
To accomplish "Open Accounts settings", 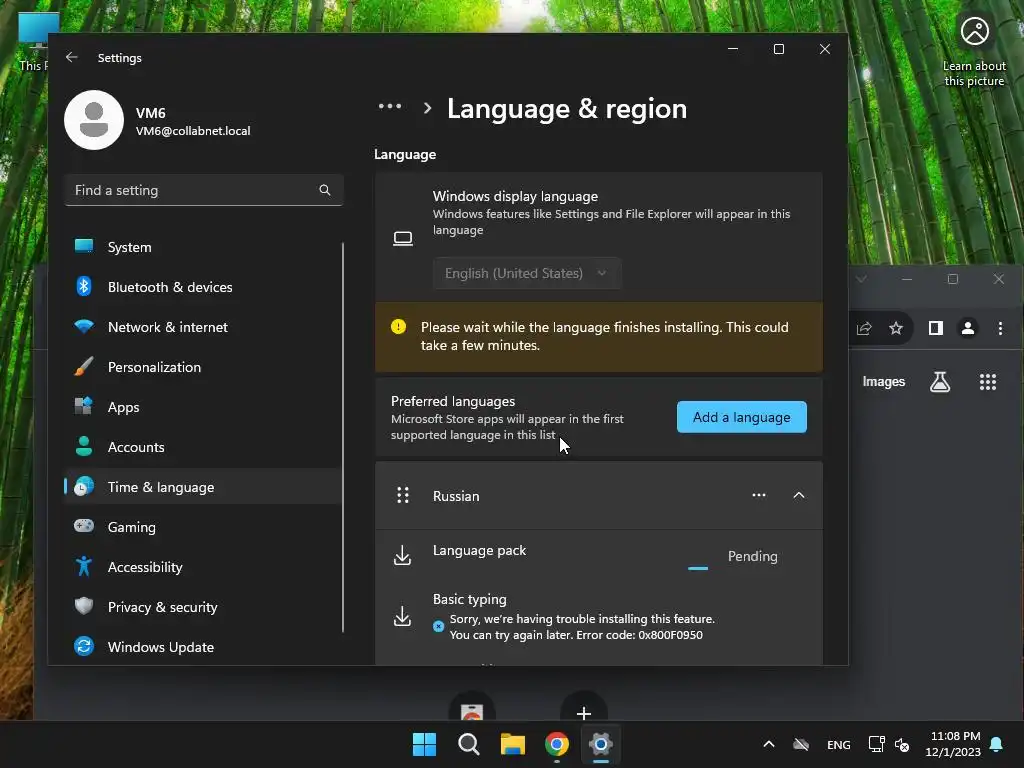I will 202,447.
